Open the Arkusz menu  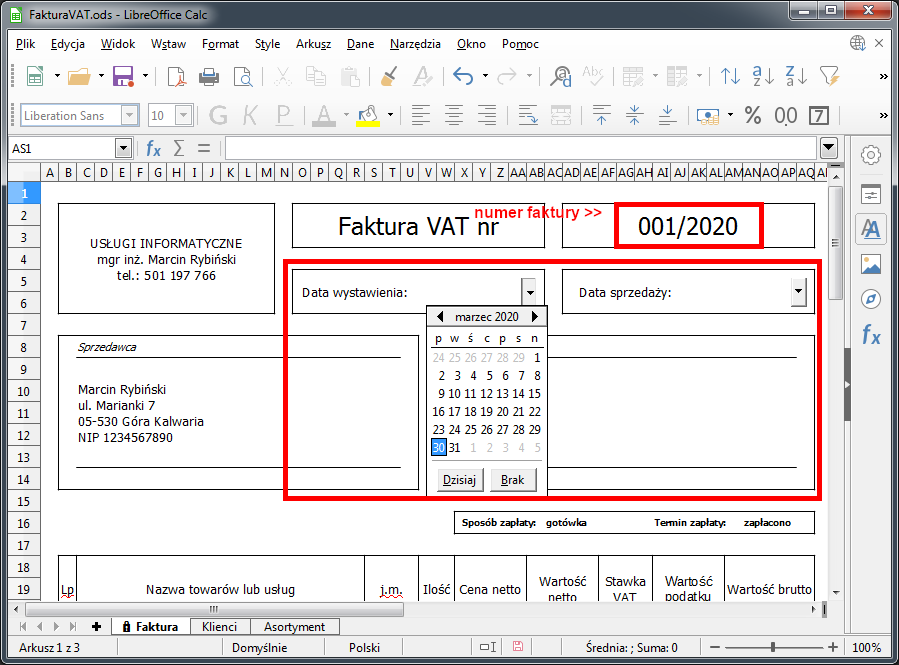(313, 44)
